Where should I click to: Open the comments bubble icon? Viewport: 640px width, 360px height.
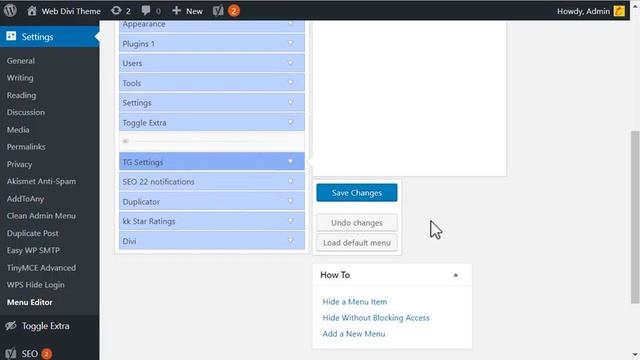coord(146,11)
